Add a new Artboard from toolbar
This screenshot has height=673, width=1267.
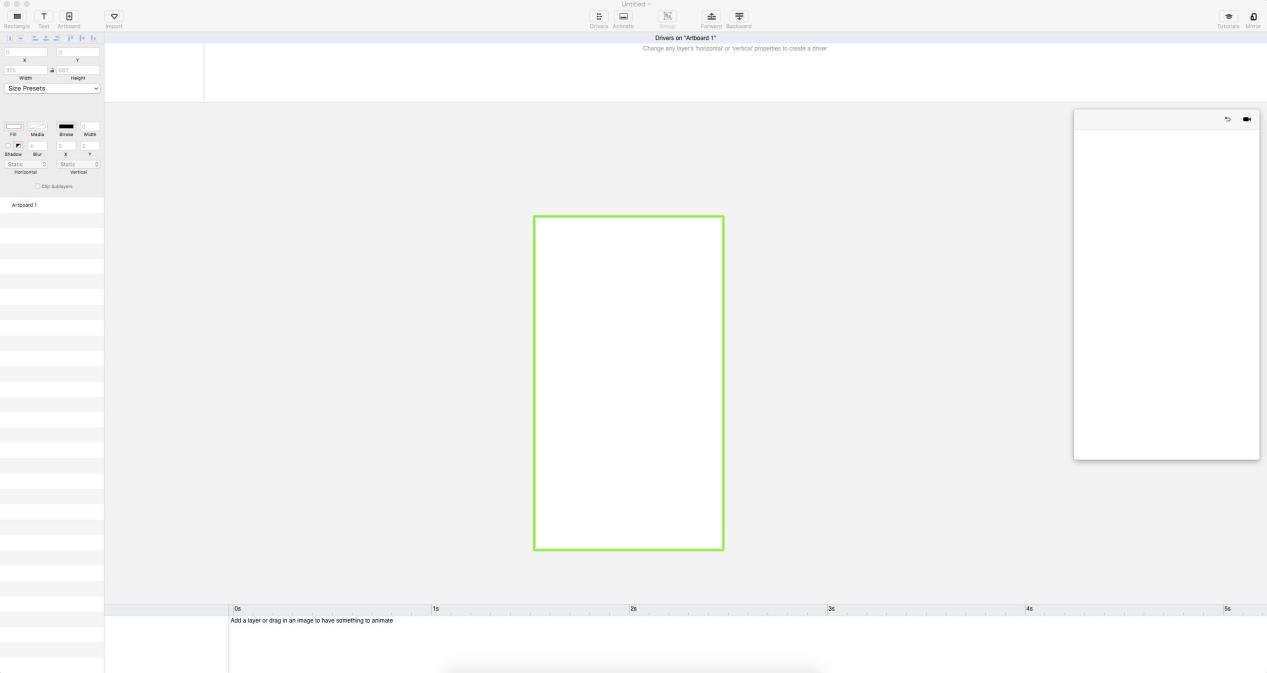click(x=68, y=17)
